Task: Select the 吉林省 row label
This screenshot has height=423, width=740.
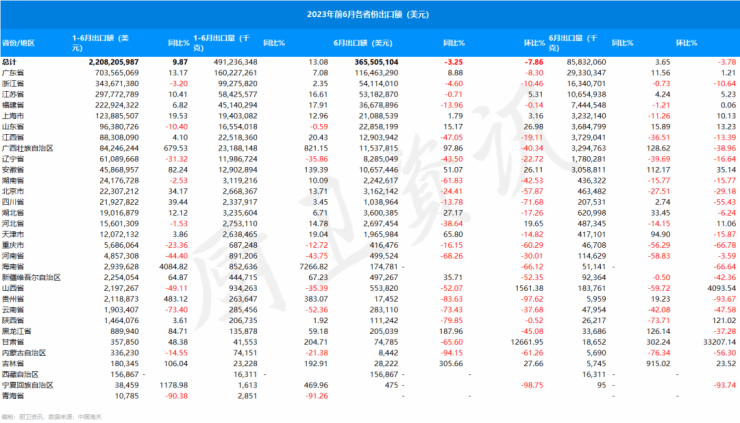Action: pos(13,364)
